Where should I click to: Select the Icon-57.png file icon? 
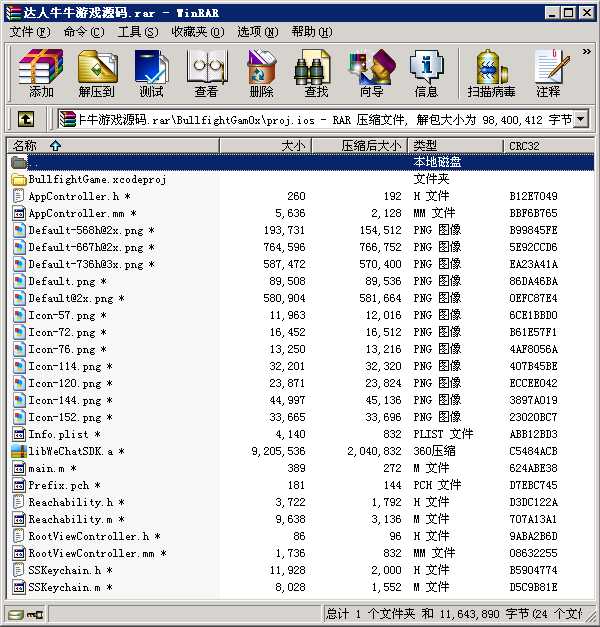(x=18, y=315)
